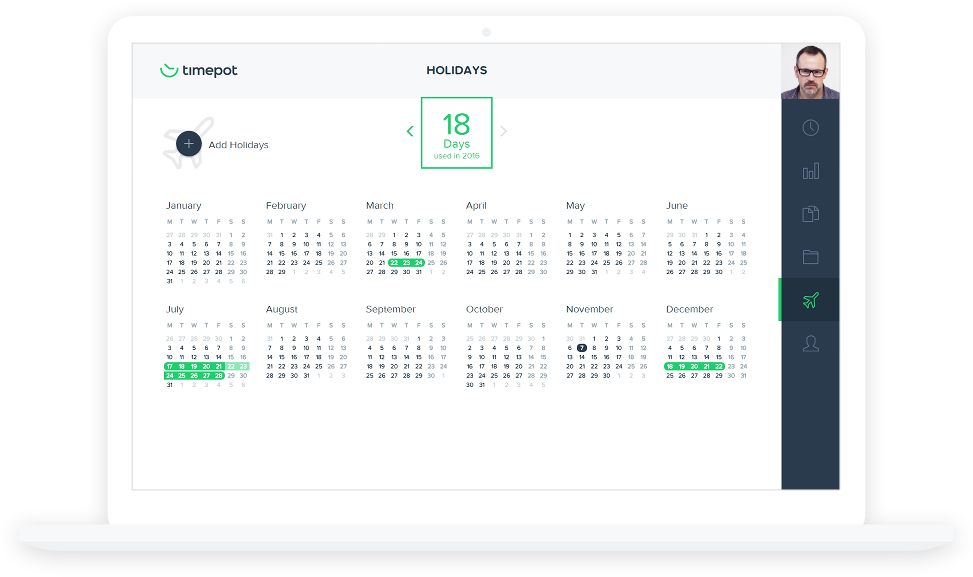Viewport: 973px width, 577px height.
Task: Click the timepot logo
Action: [199, 70]
